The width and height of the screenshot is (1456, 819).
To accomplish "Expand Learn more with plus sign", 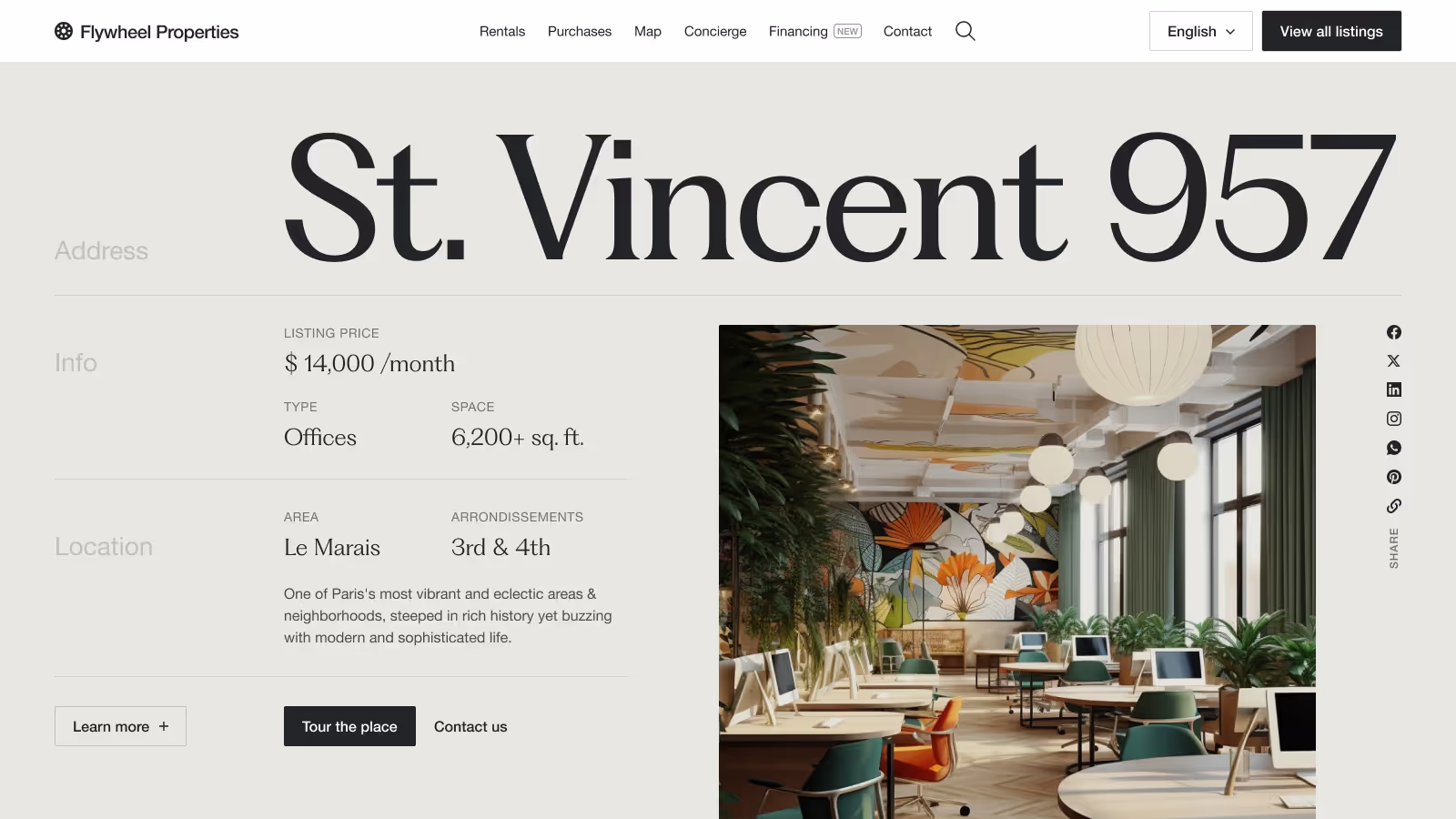I will pyautogui.click(x=120, y=726).
